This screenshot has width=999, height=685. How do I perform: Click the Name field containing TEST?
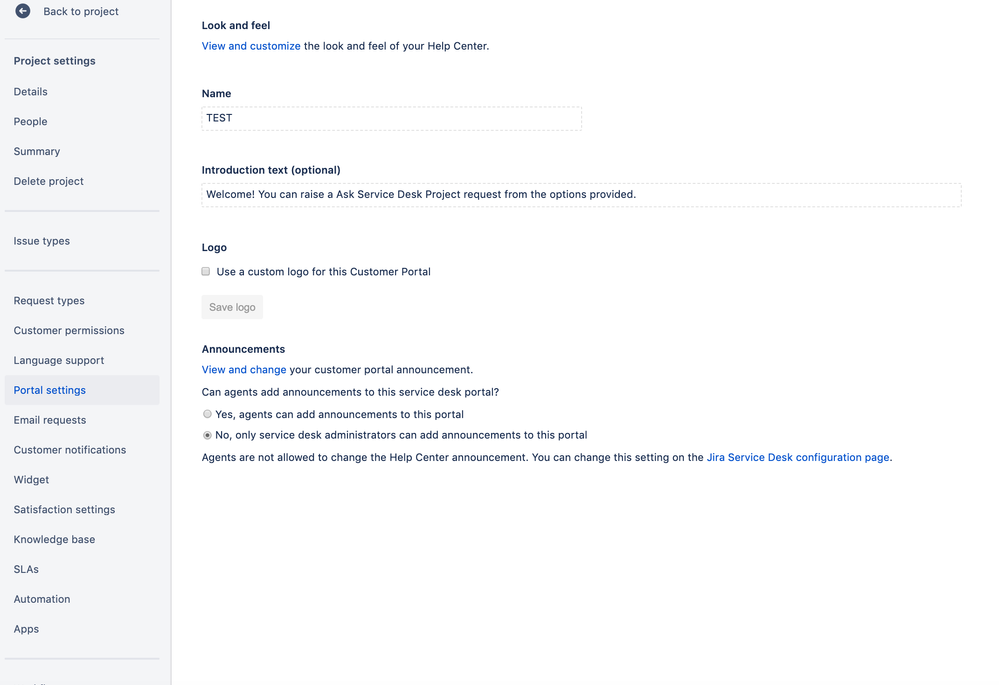click(390, 117)
